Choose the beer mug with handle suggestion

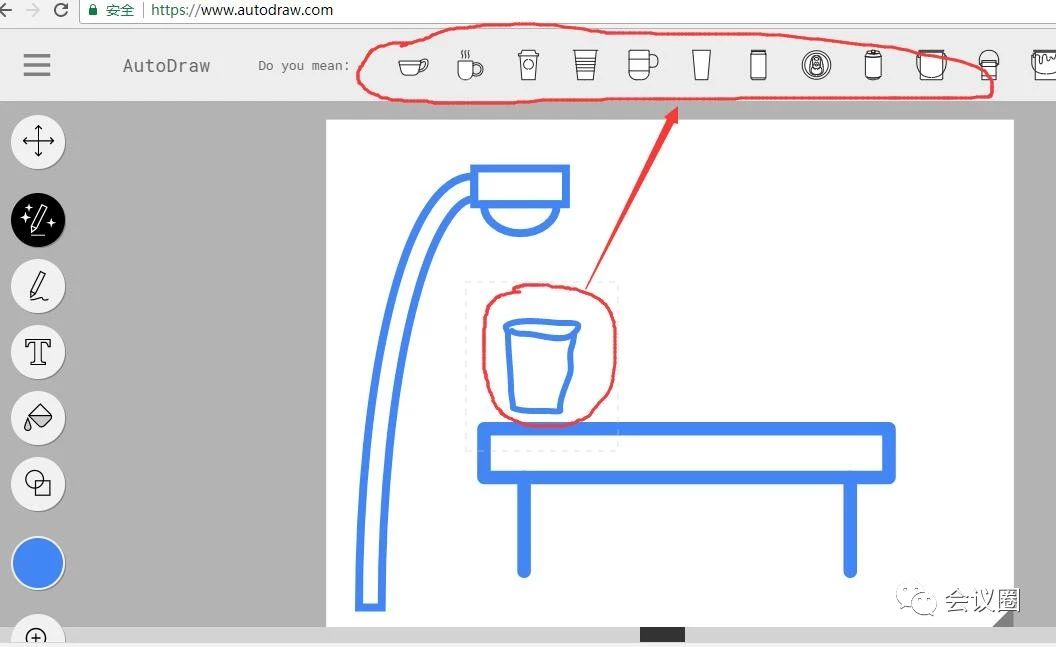click(642, 65)
